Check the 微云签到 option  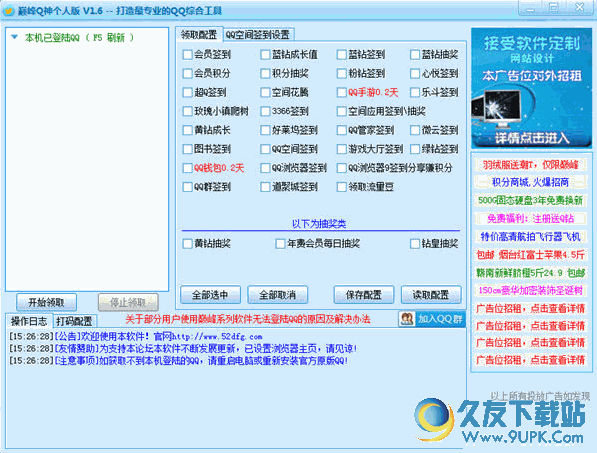[x=415, y=130]
